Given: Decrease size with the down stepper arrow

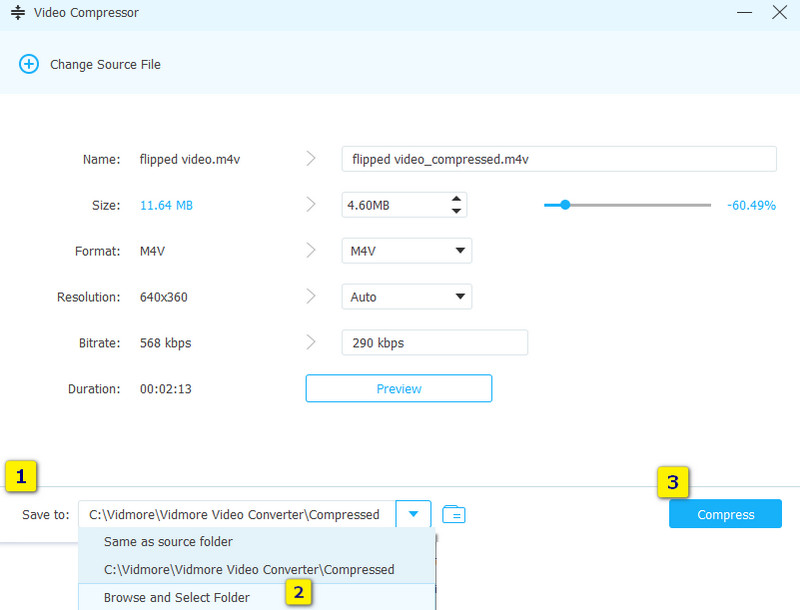Looking at the screenshot, I should 456,211.
